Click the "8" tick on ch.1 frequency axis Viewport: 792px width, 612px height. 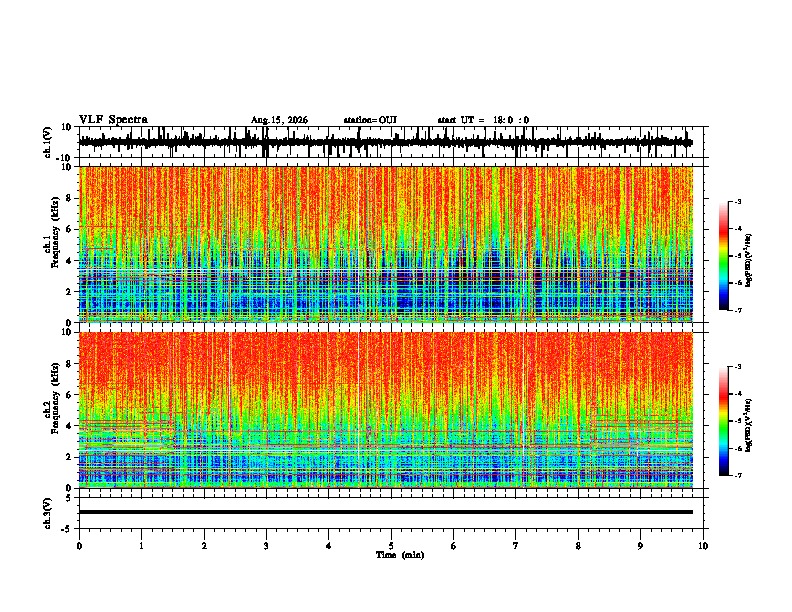[70, 198]
